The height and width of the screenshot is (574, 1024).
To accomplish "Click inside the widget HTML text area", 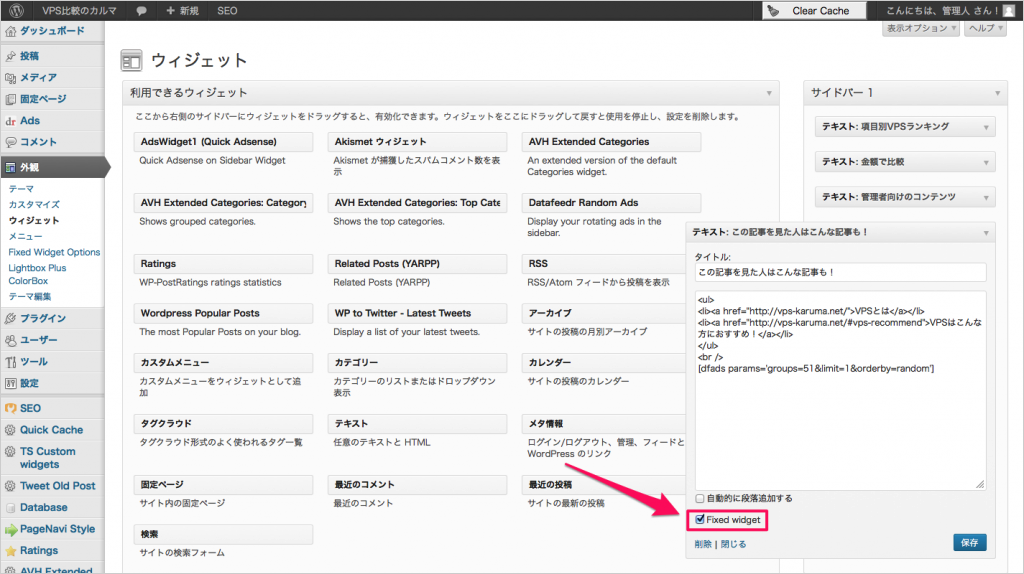I will point(840,391).
